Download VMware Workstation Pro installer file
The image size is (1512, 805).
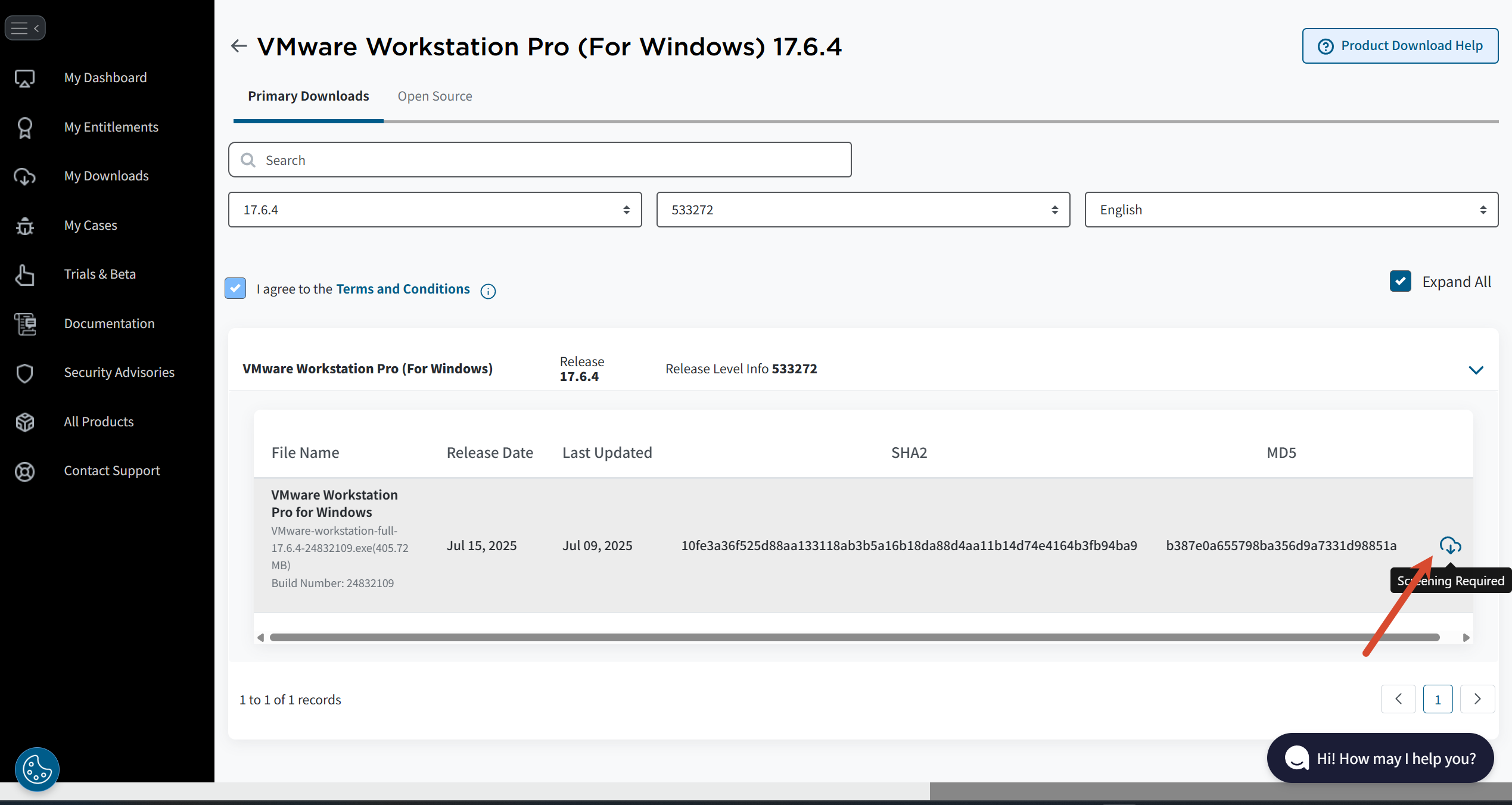[1450, 545]
